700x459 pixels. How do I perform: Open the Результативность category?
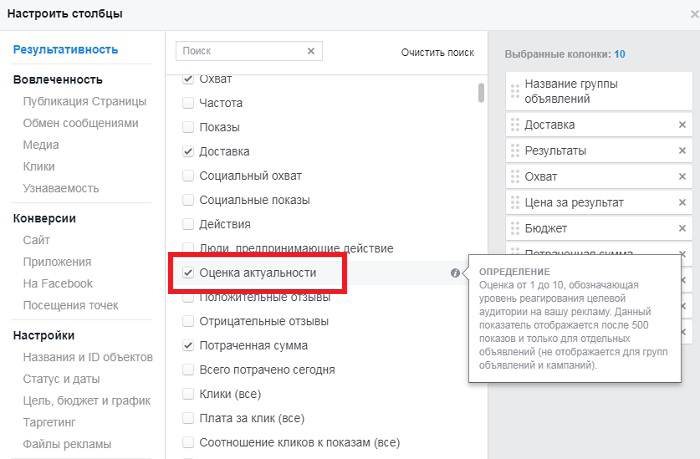[65, 50]
